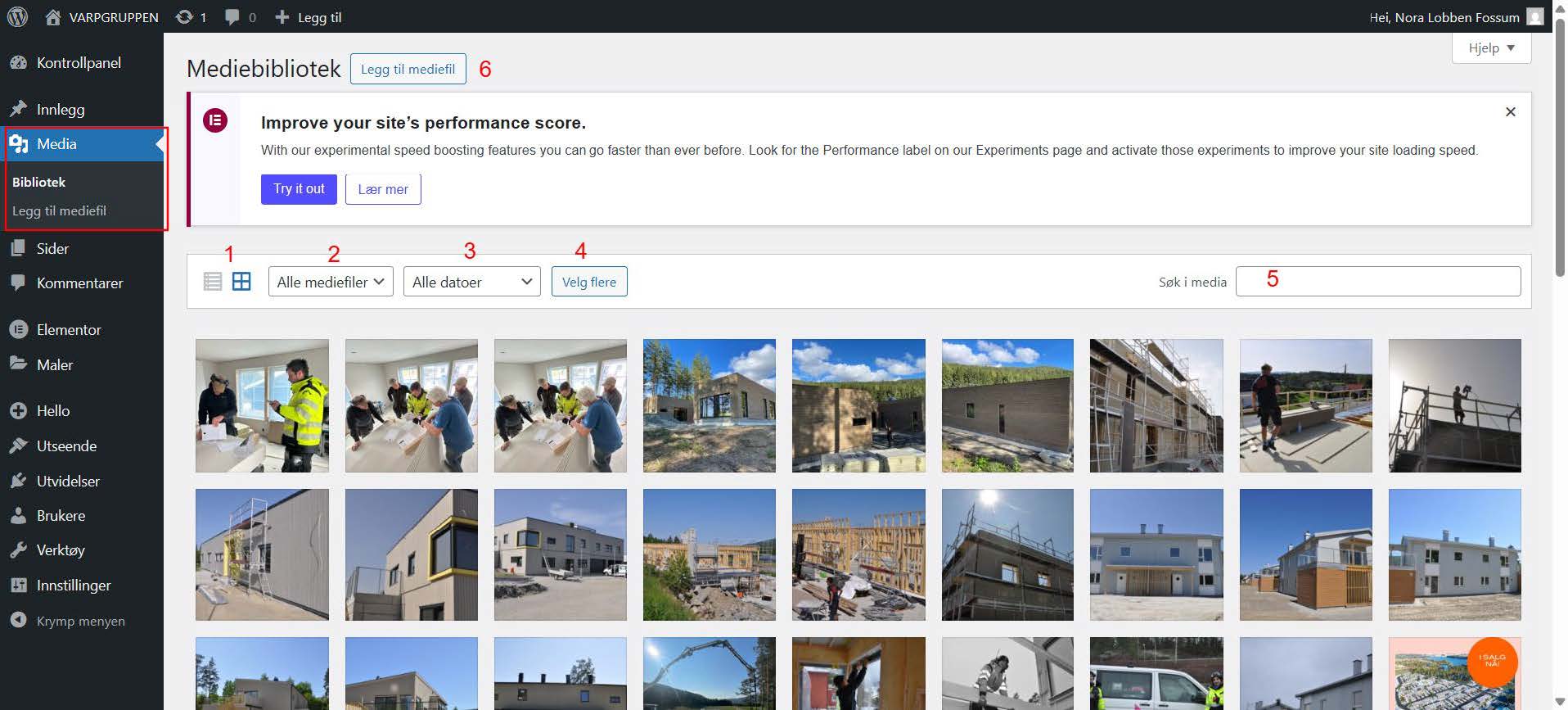Click the user avatar for Nora Lobben Fossum
The image size is (1568, 710).
1535,16
